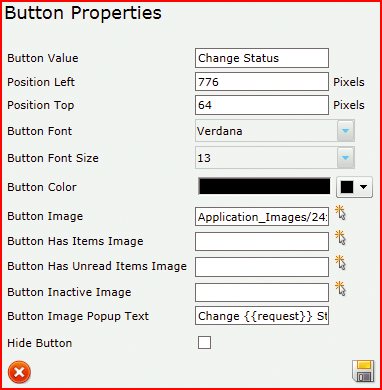This screenshot has height=390, width=382.
Task: Click the Position Top input field
Action: point(262,105)
